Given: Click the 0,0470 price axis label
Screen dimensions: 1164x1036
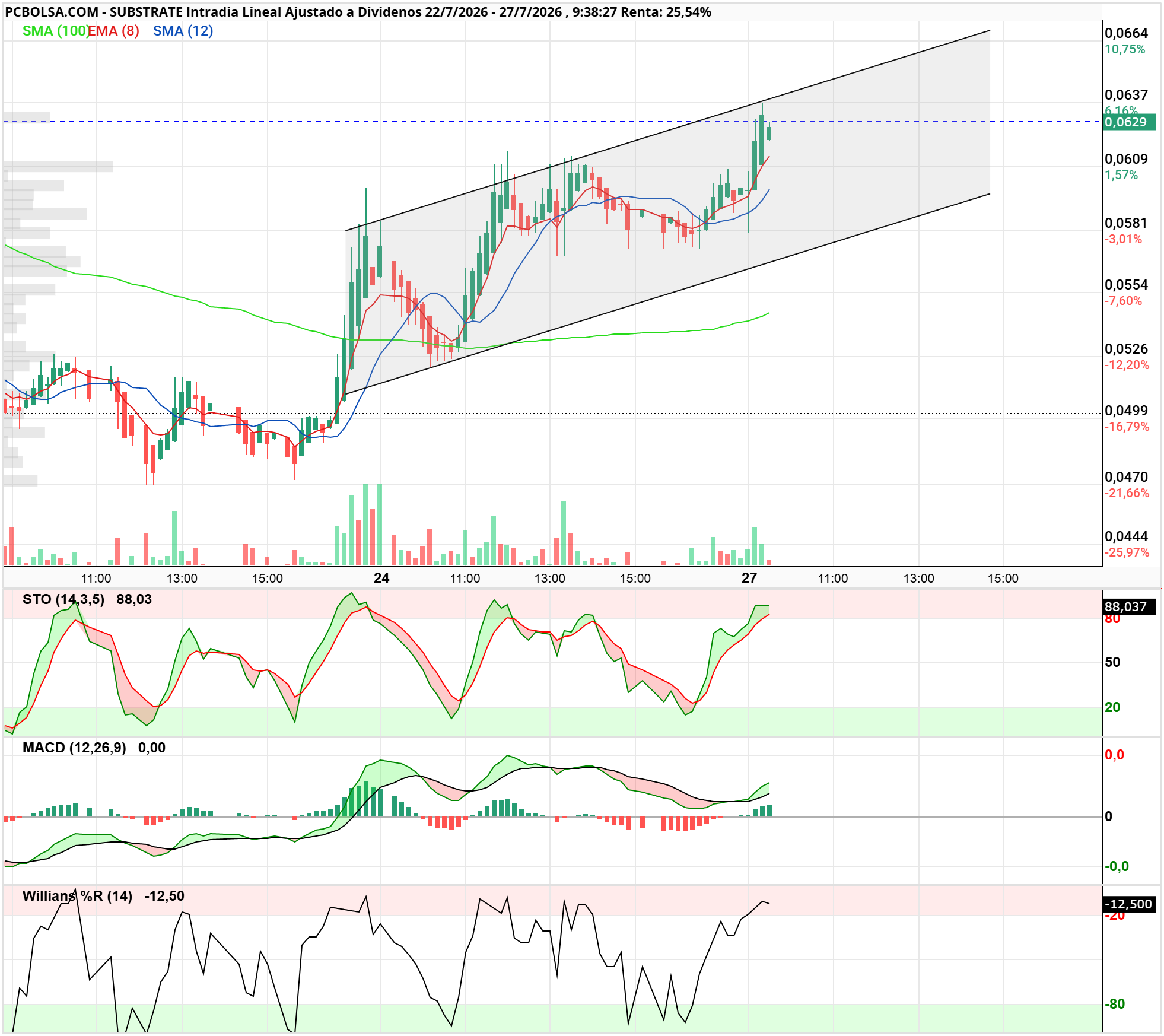Looking at the screenshot, I should [1126, 477].
